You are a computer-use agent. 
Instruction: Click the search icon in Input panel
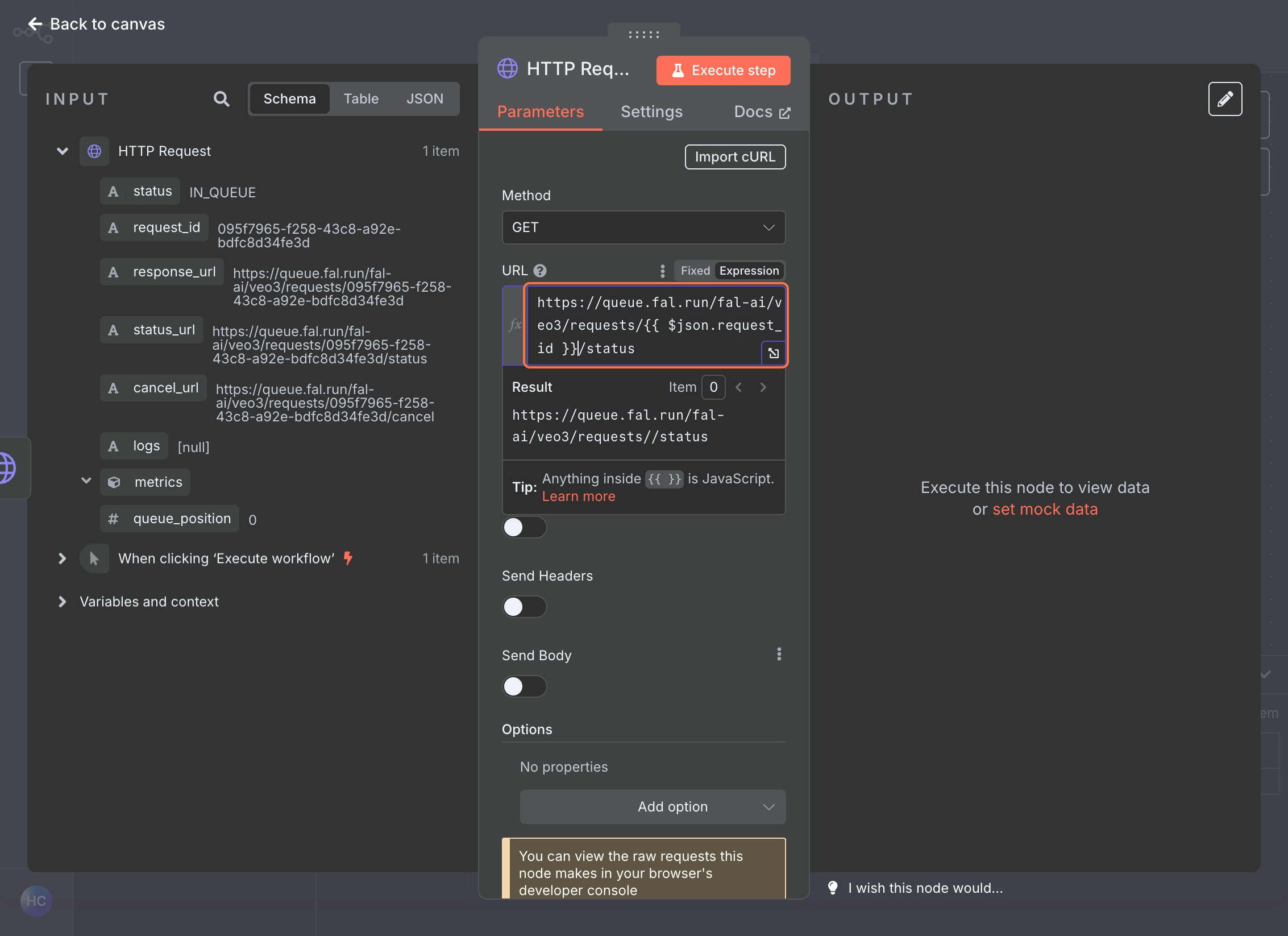point(221,99)
